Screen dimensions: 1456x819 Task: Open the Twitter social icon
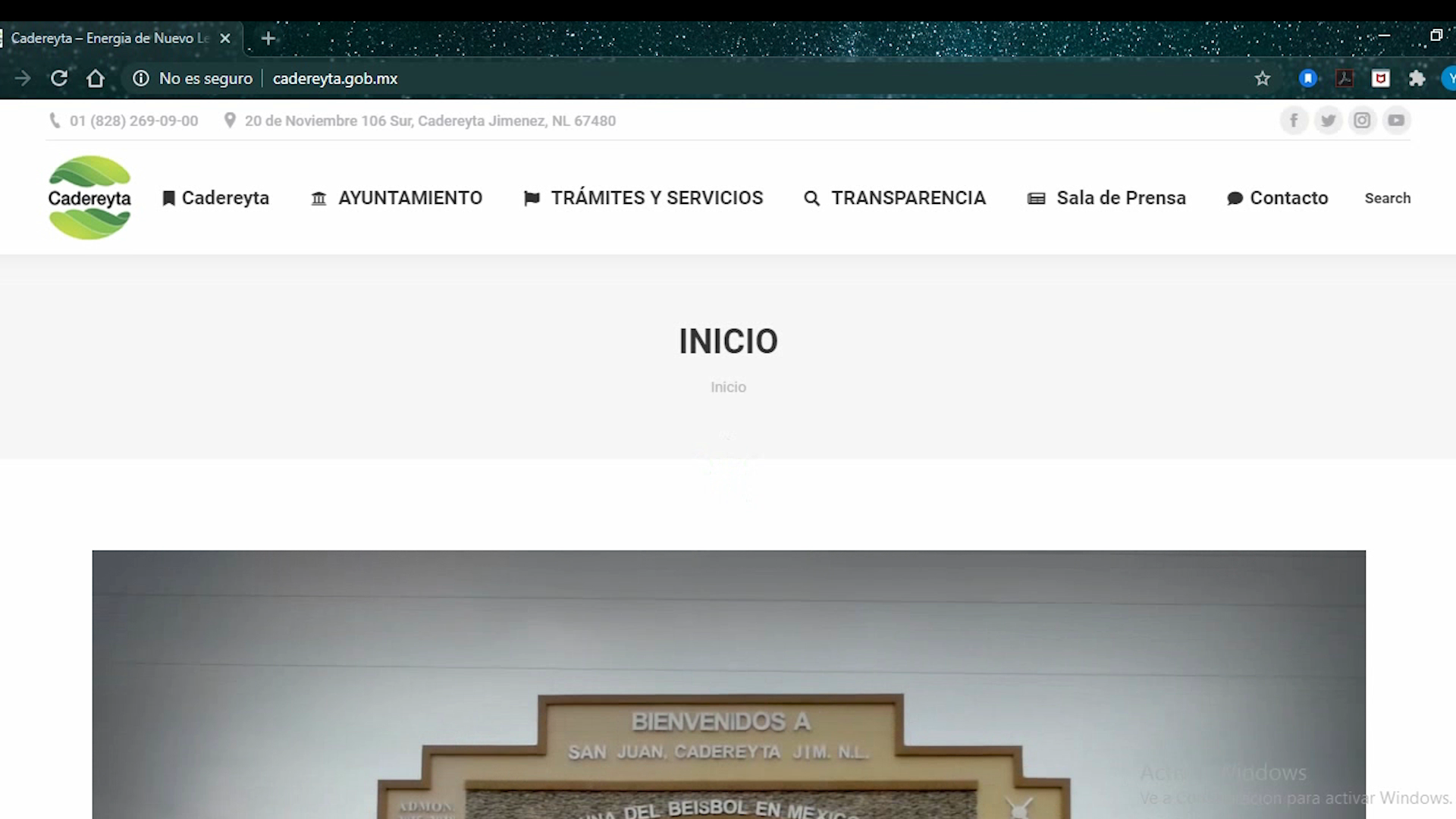point(1328,121)
